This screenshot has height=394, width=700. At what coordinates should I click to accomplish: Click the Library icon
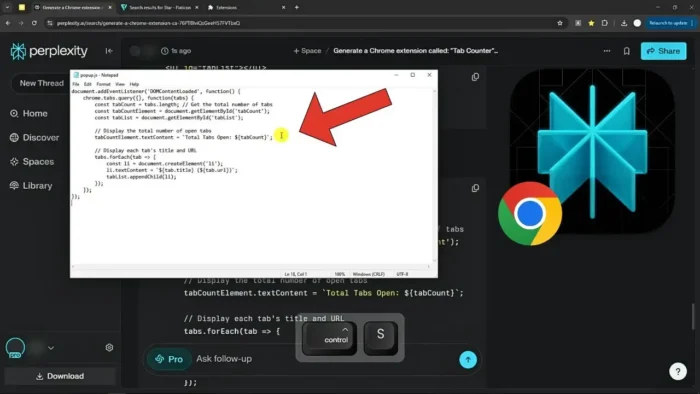coord(14,186)
